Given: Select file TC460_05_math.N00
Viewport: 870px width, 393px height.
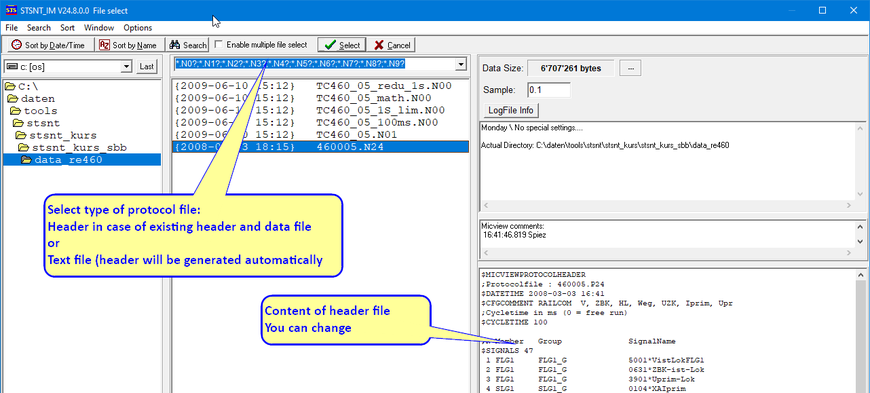Looking at the screenshot, I should [321, 98].
